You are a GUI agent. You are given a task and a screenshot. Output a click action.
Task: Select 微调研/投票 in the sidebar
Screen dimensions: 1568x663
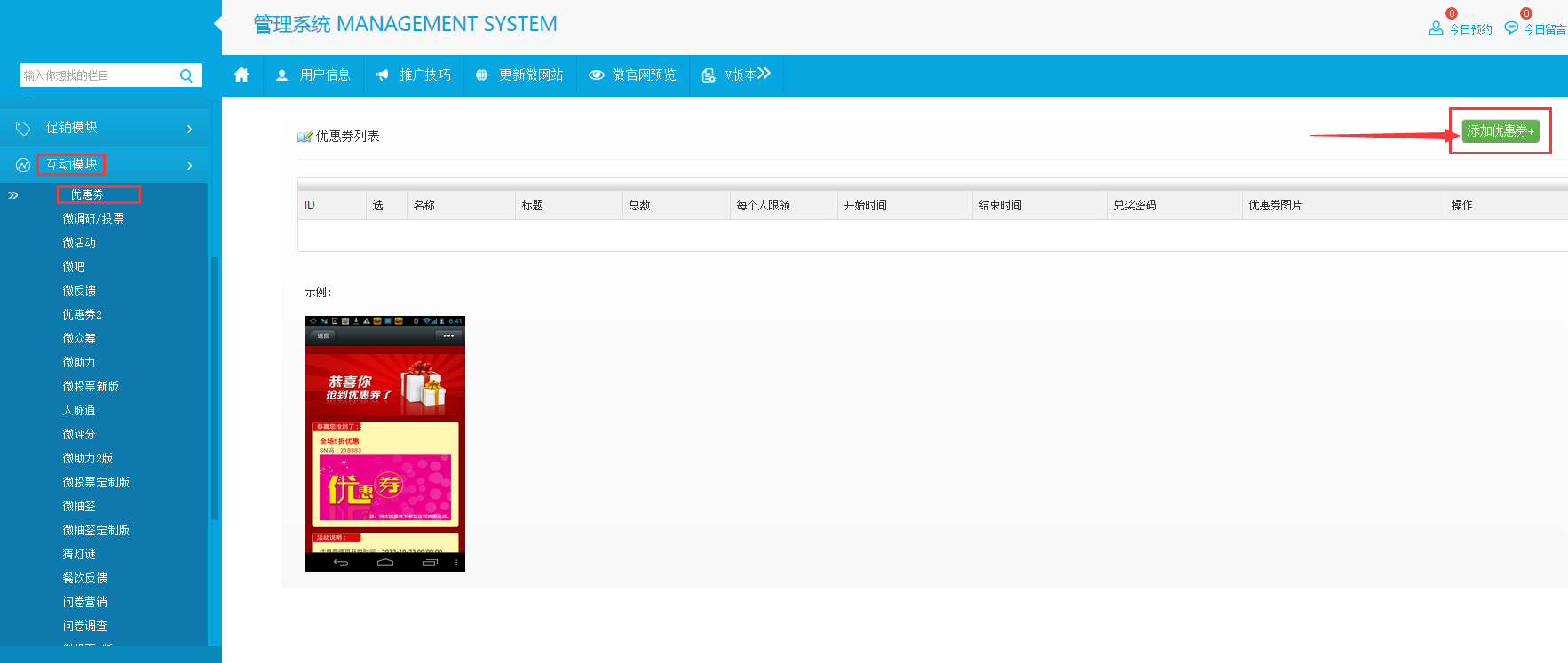[x=93, y=218]
